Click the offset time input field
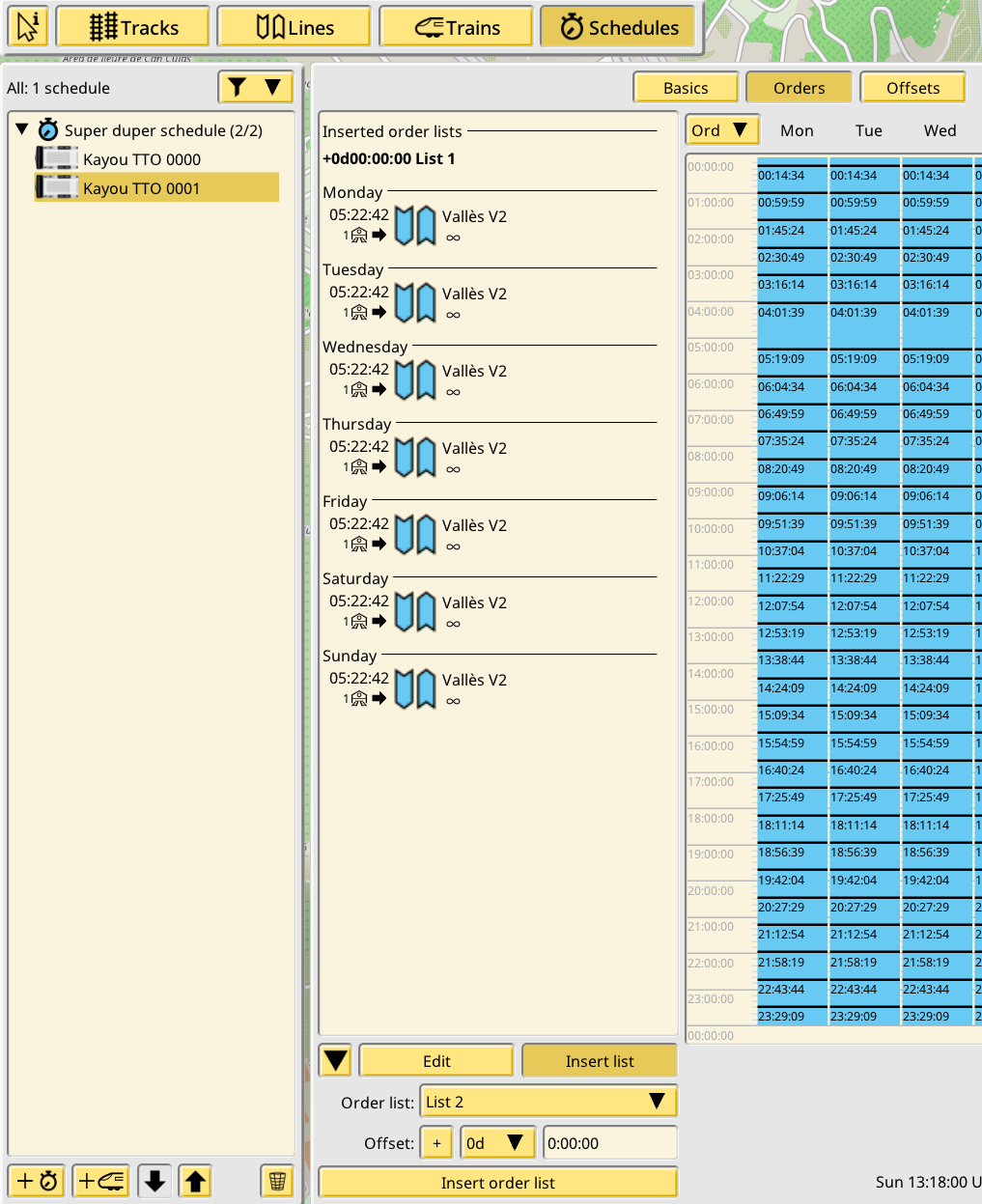The height and width of the screenshot is (1204, 982). (609, 1143)
